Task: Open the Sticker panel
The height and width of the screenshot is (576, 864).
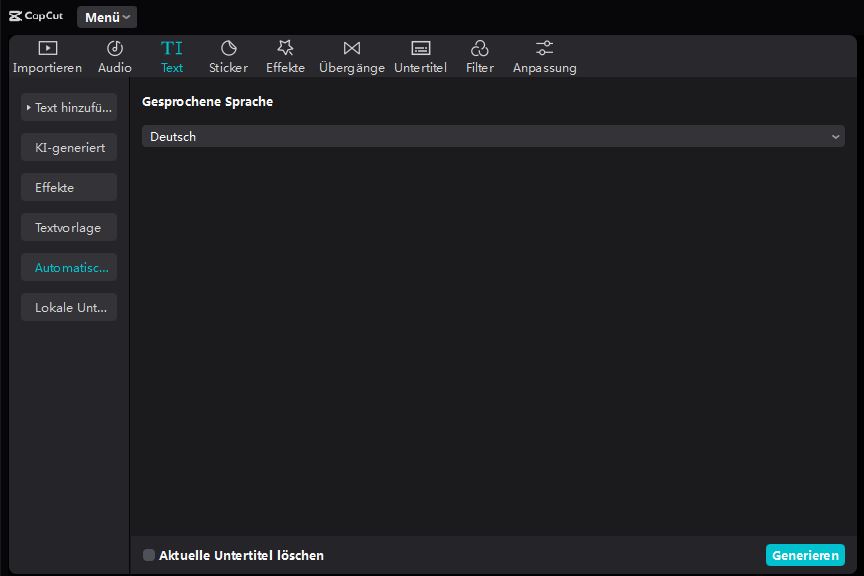Action: click(x=228, y=48)
